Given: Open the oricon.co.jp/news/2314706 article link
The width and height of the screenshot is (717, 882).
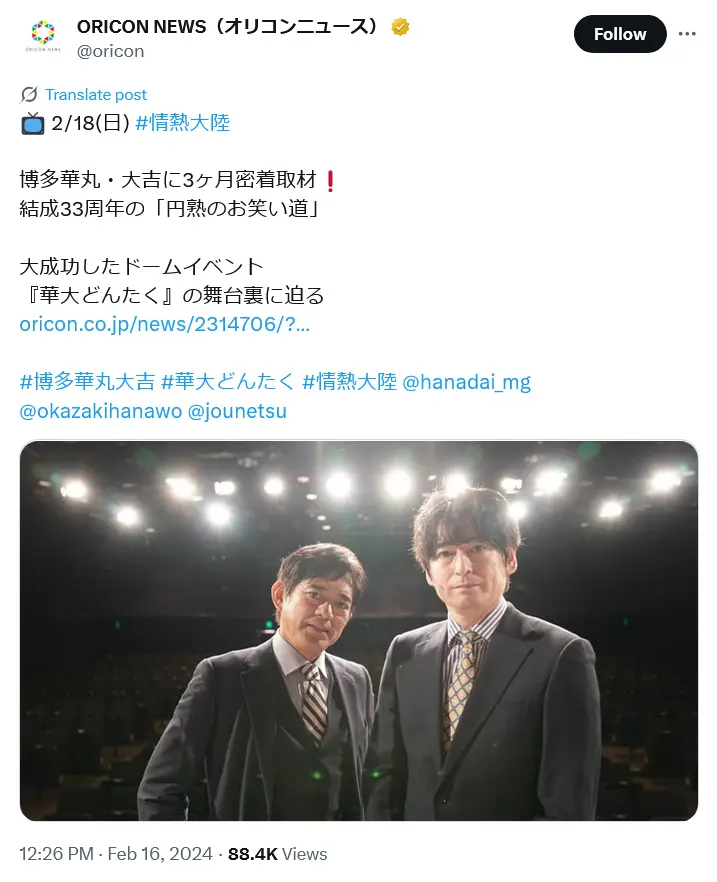Looking at the screenshot, I should 164,324.
